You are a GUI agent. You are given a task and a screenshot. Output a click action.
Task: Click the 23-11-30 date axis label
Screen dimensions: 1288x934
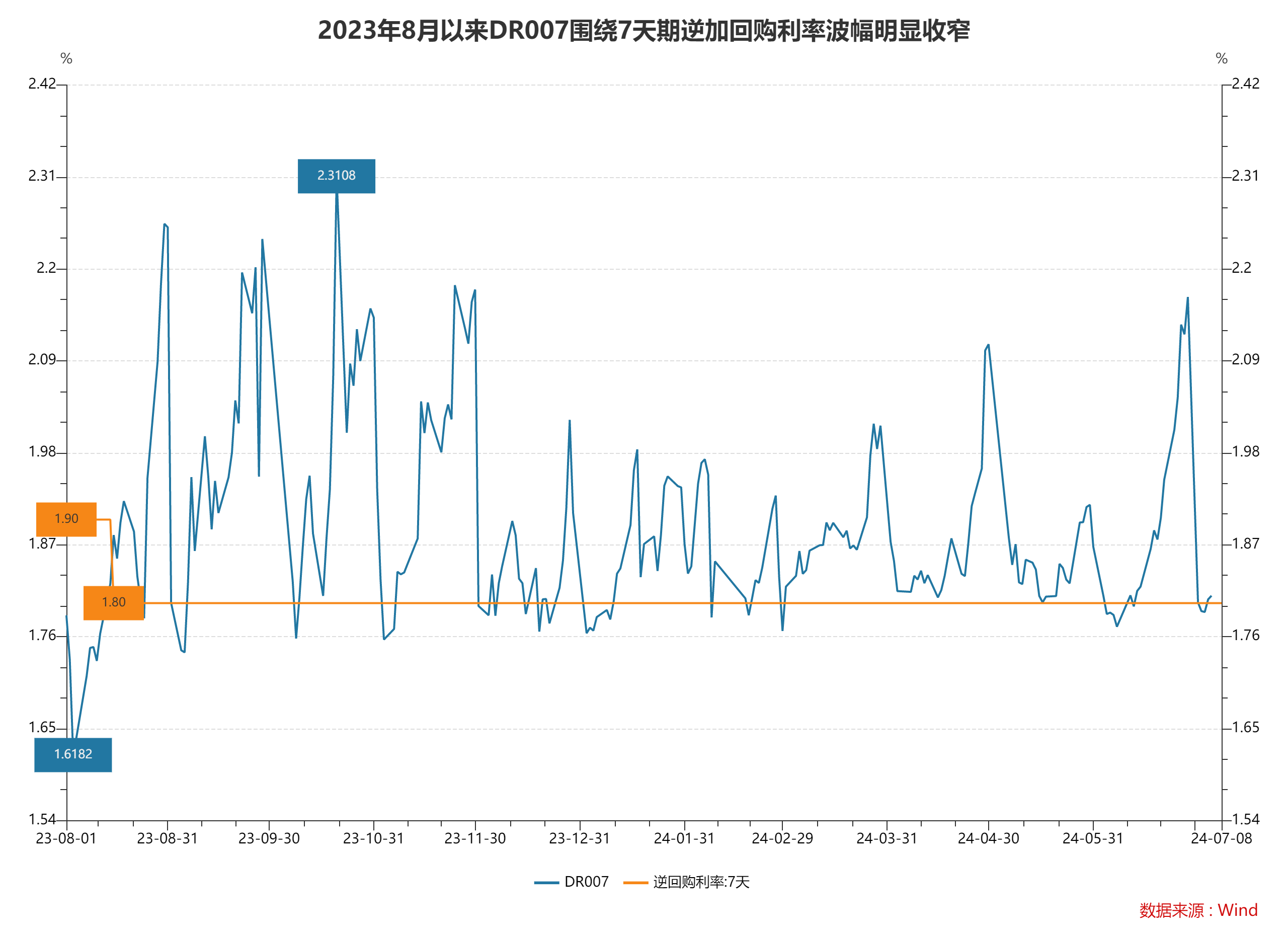pos(475,838)
